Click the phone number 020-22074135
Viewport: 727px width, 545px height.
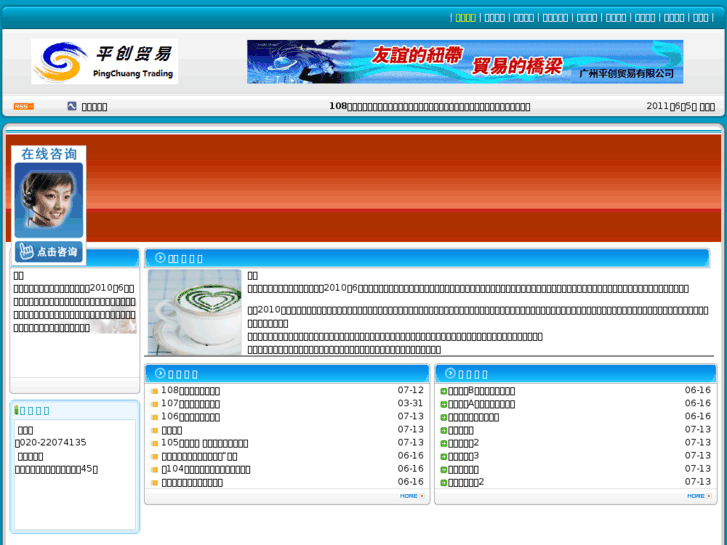point(53,442)
